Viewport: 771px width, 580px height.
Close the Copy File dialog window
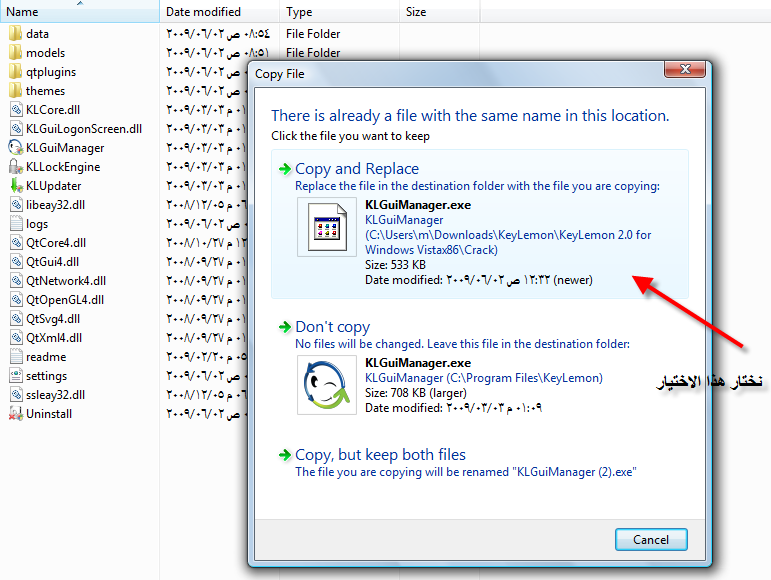685,69
